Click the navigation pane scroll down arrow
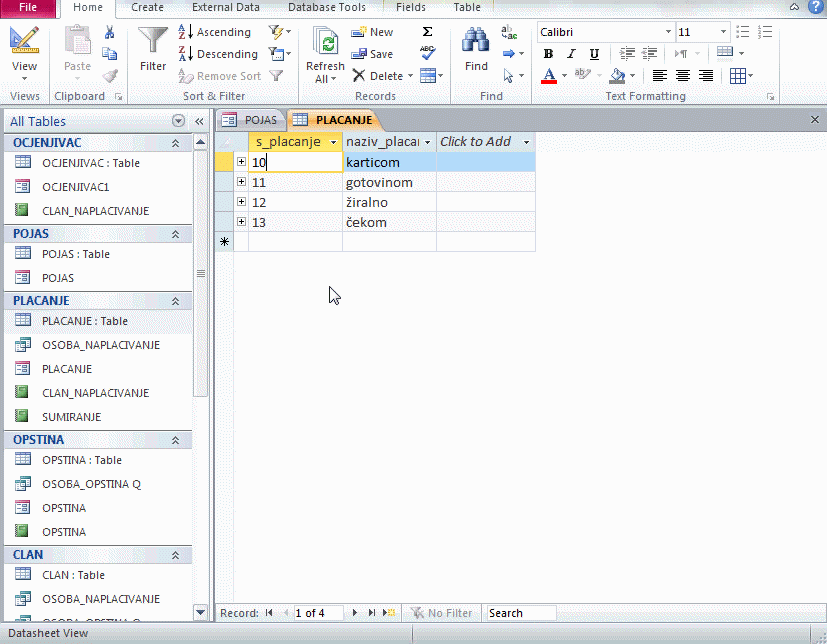Image resolution: width=827 pixels, height=644 pixels. (x=200, y=612)
